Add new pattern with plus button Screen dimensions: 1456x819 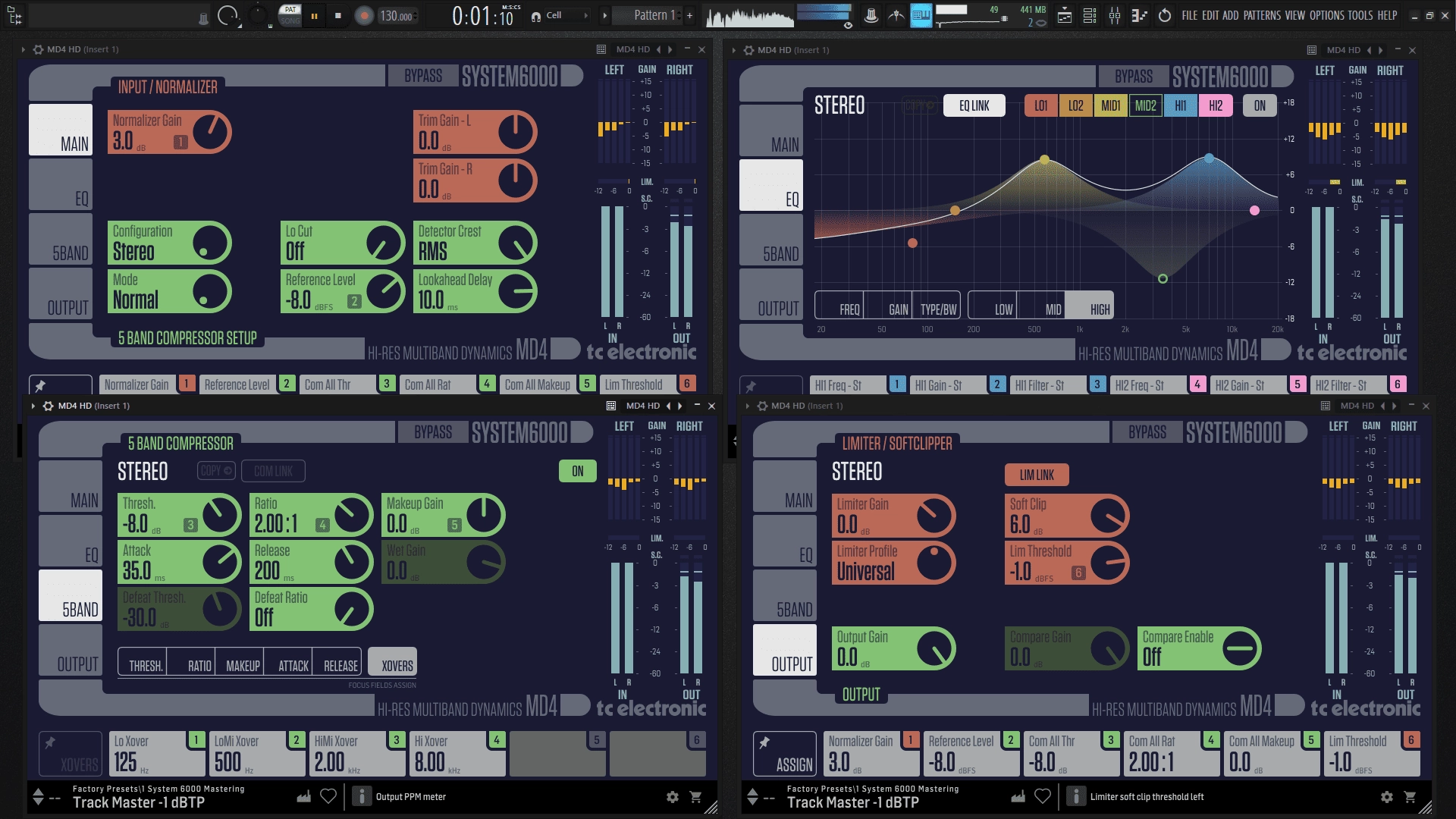pyautogui.click(x=689, y=15)
